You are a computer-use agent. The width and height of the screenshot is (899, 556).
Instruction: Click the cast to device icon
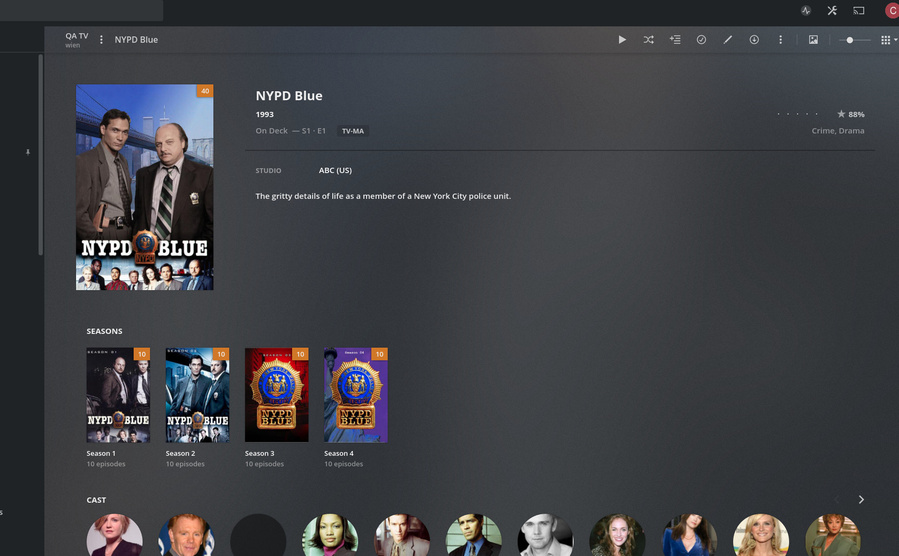coord(858,10)
